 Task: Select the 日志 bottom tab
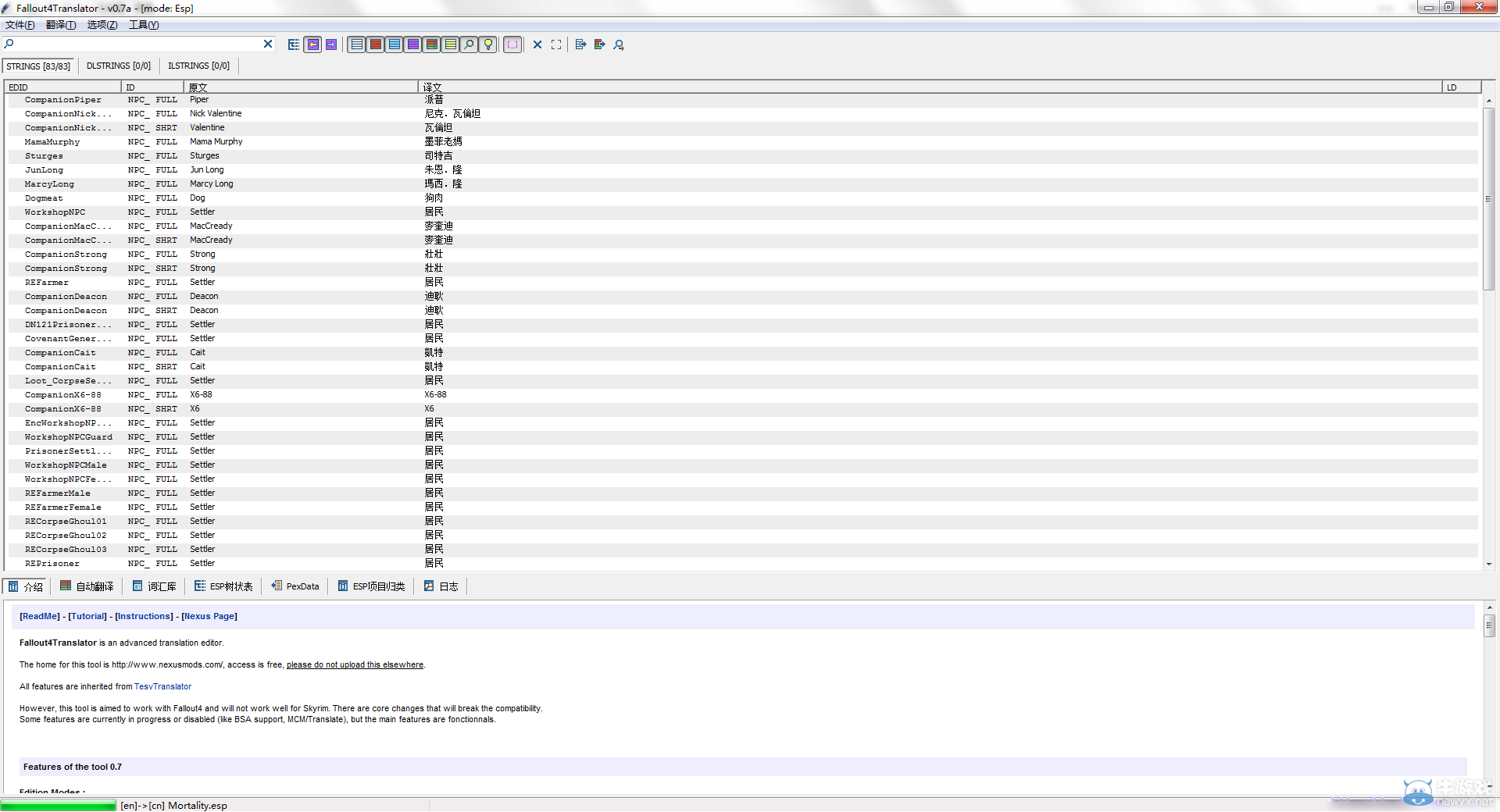[x=441, y=586]
